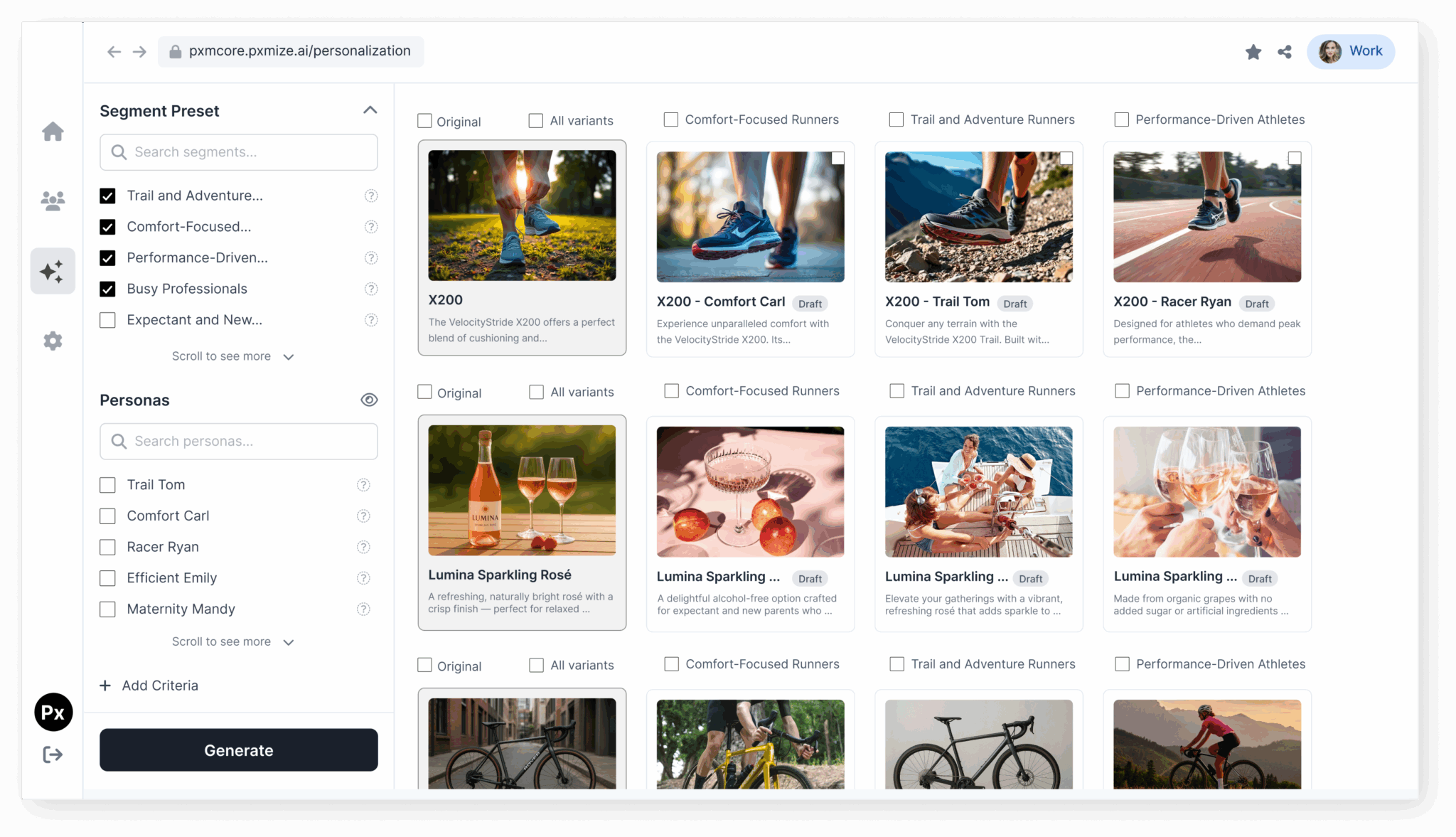Check the Efficient Emily persona
The height and width of the screenshot is (837, 1456).
[x=107, y=578]
